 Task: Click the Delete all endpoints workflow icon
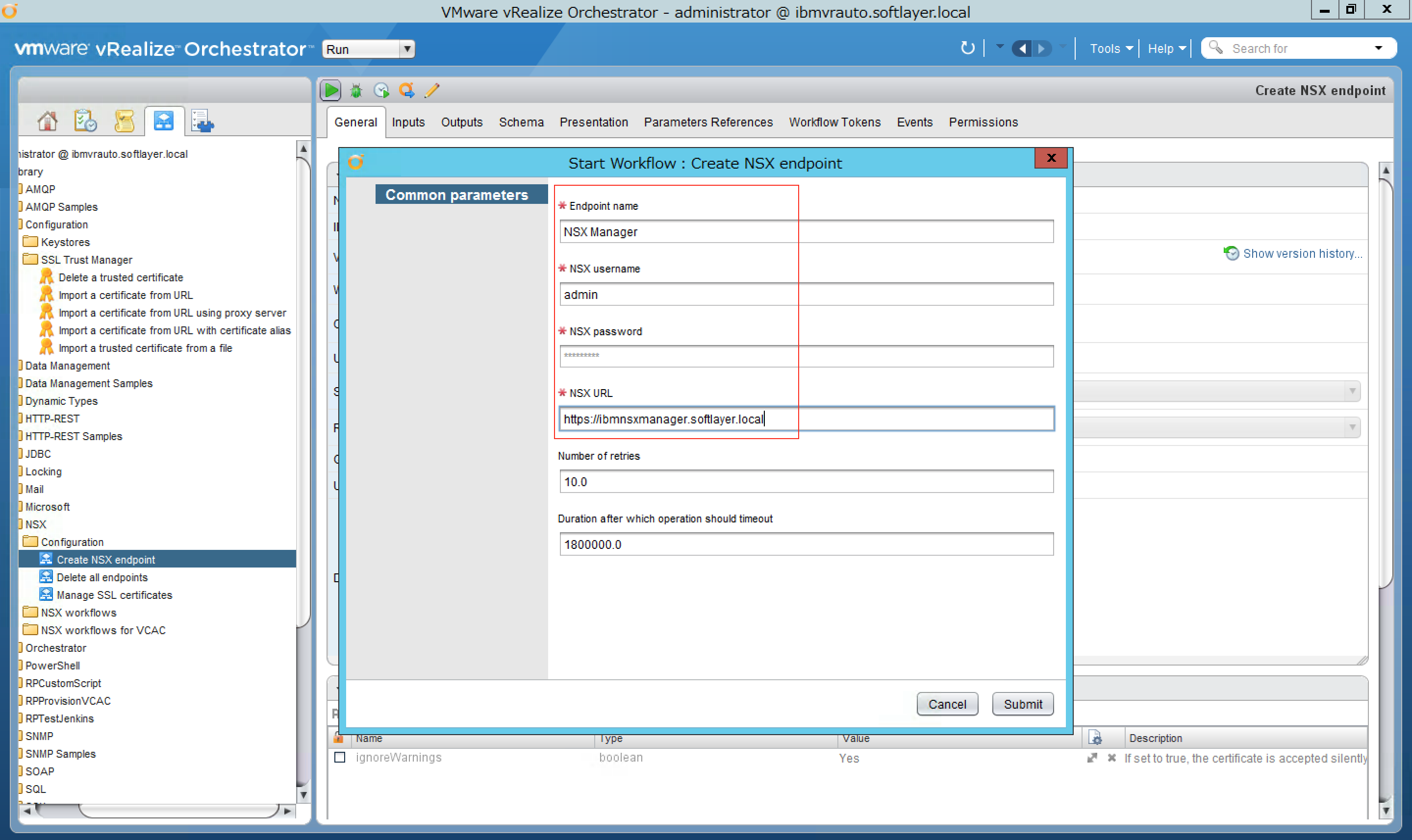[x=47, y=577]
